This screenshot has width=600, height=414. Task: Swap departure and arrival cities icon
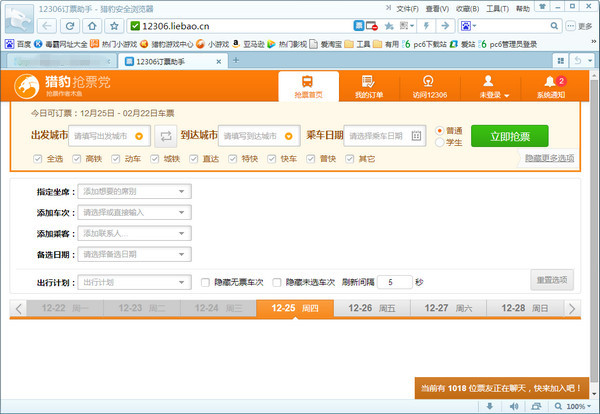pyautogui.click(x=166, y=136)
